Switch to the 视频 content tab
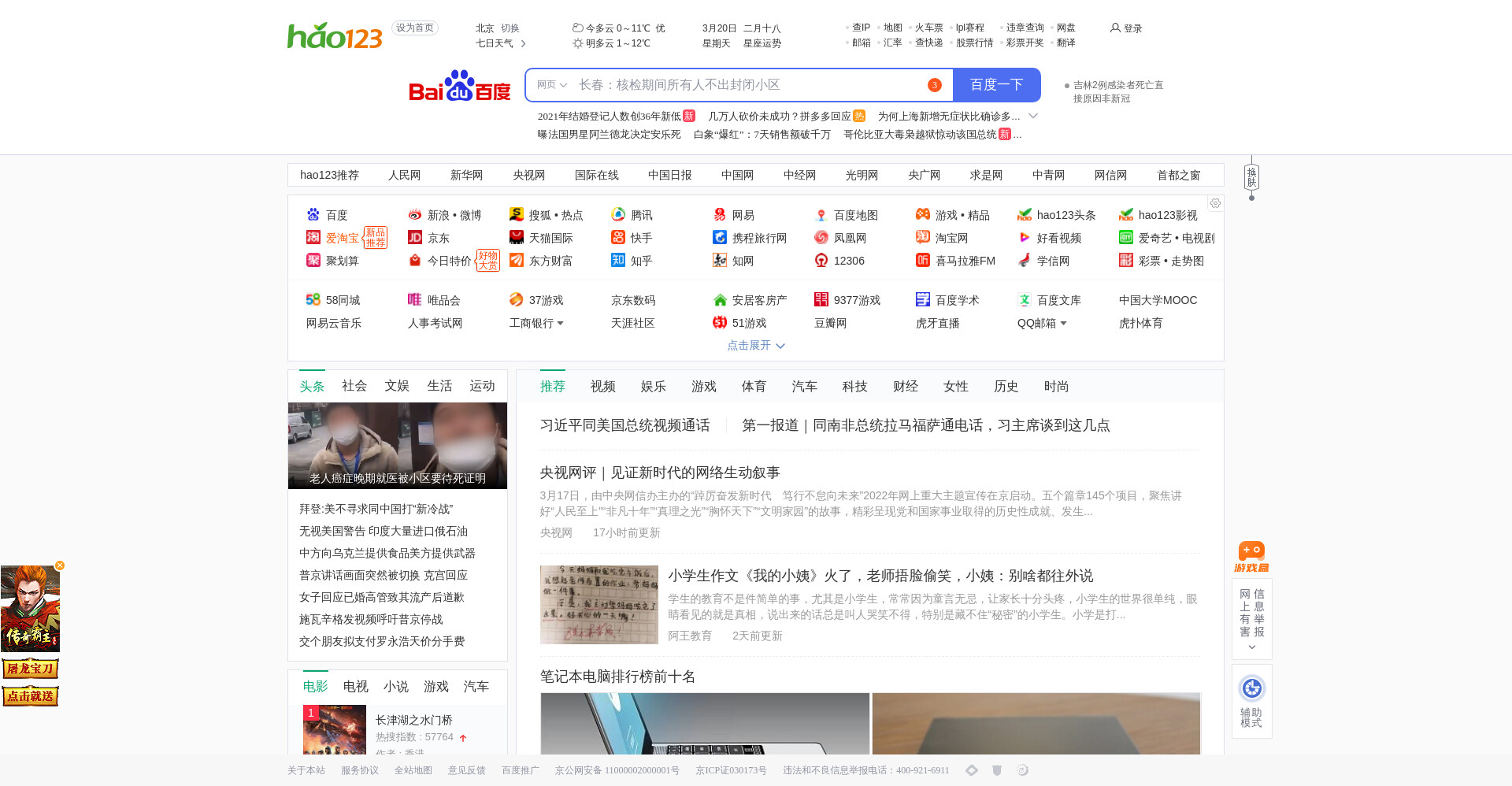1512x786 pixels. tap(603, 386)
